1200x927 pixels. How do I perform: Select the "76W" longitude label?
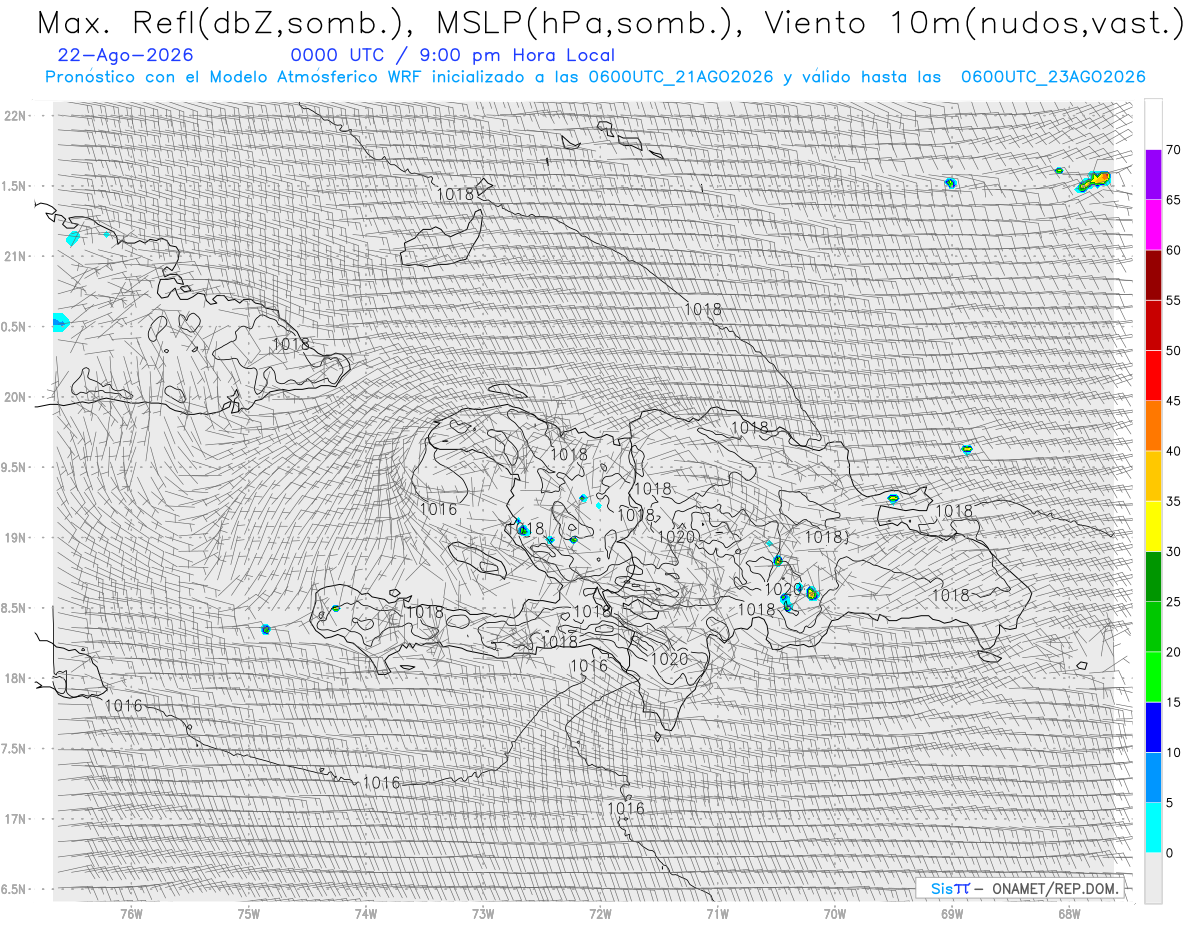131,913
